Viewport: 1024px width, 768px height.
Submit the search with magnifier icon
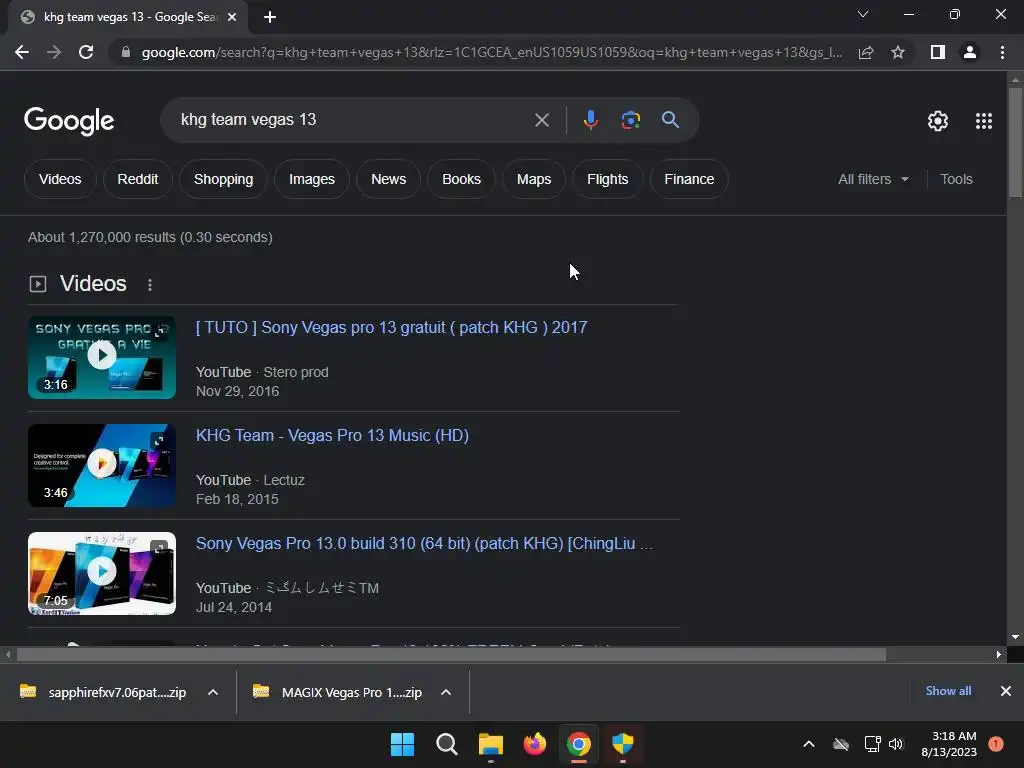click(670, 120)
